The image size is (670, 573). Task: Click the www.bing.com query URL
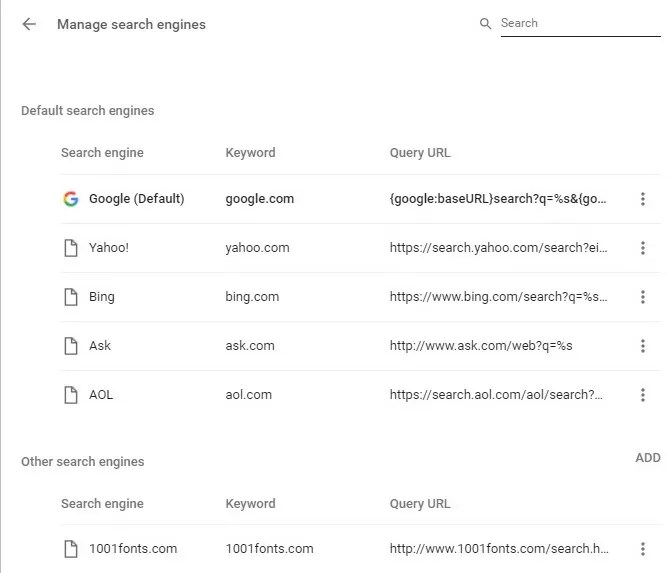pos(498,297)
